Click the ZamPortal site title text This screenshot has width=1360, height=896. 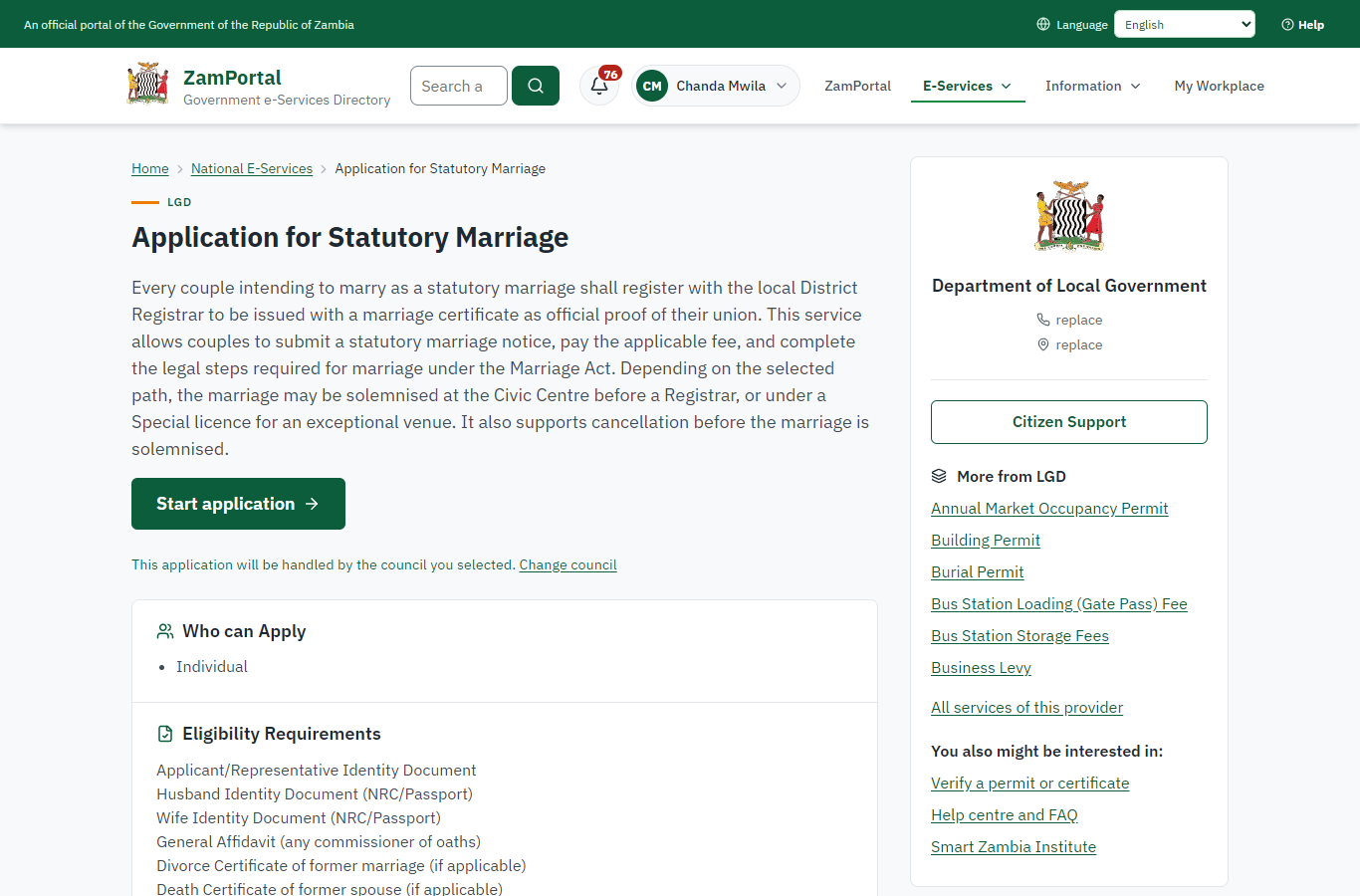point(232,78)
